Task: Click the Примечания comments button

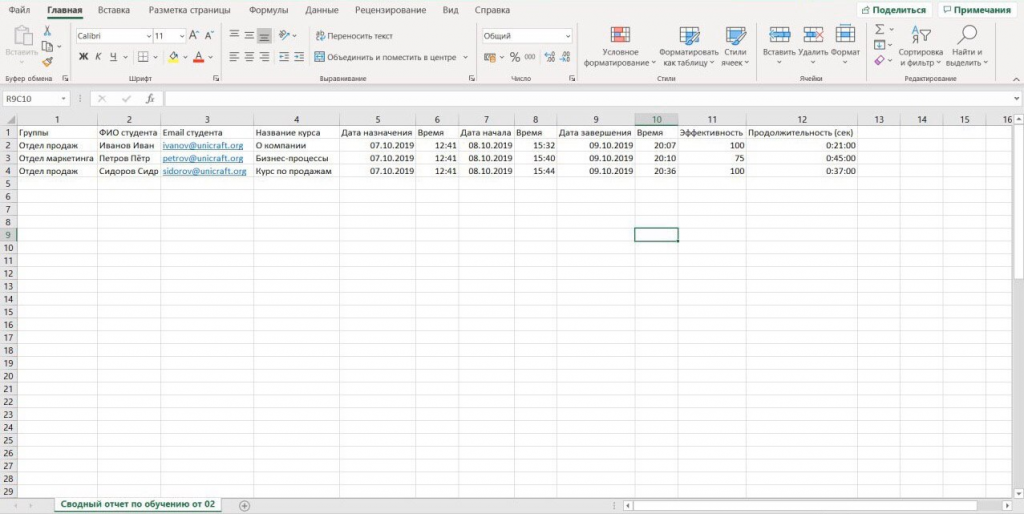Action: click(x=976, y=10)
